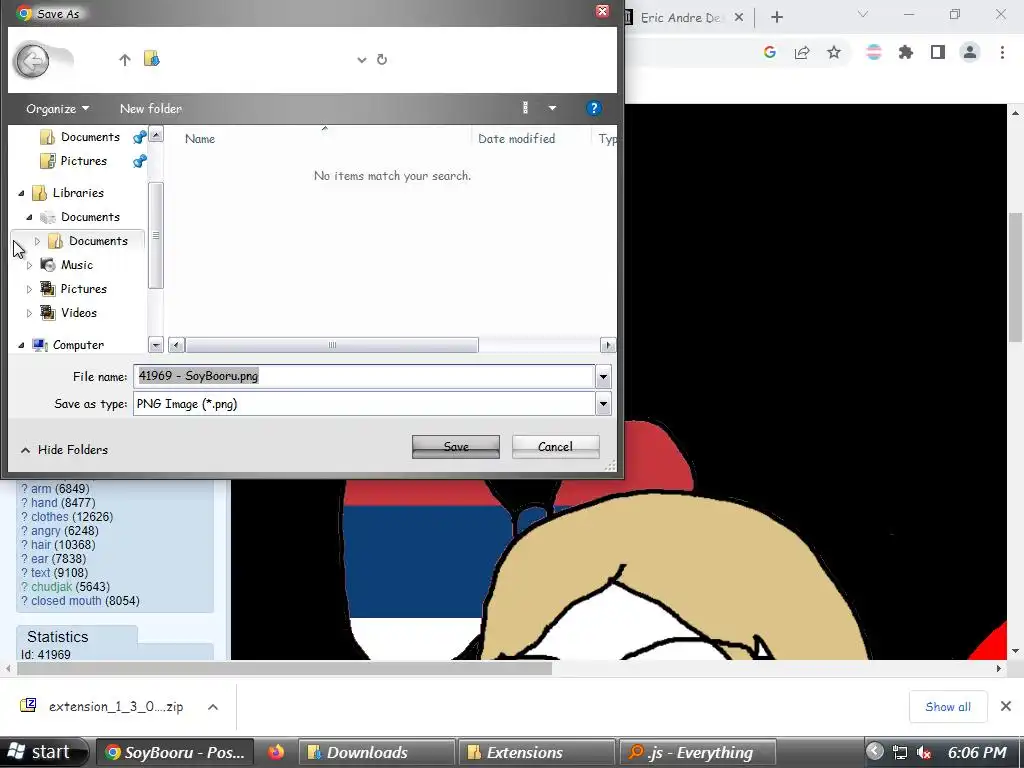
Task: Expand the nested Documents folder
Action: 37,241
